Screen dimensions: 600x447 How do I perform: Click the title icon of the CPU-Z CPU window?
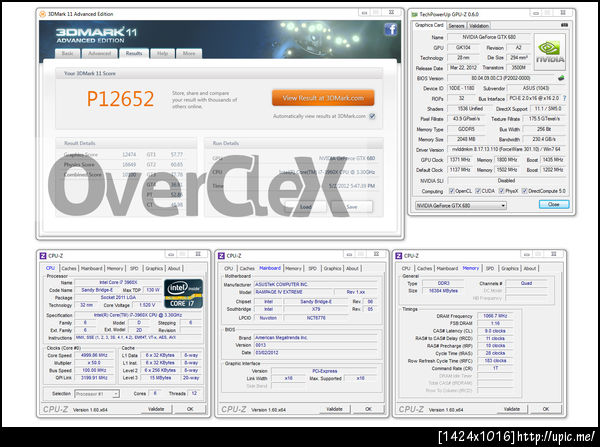(x=43, y=256)
